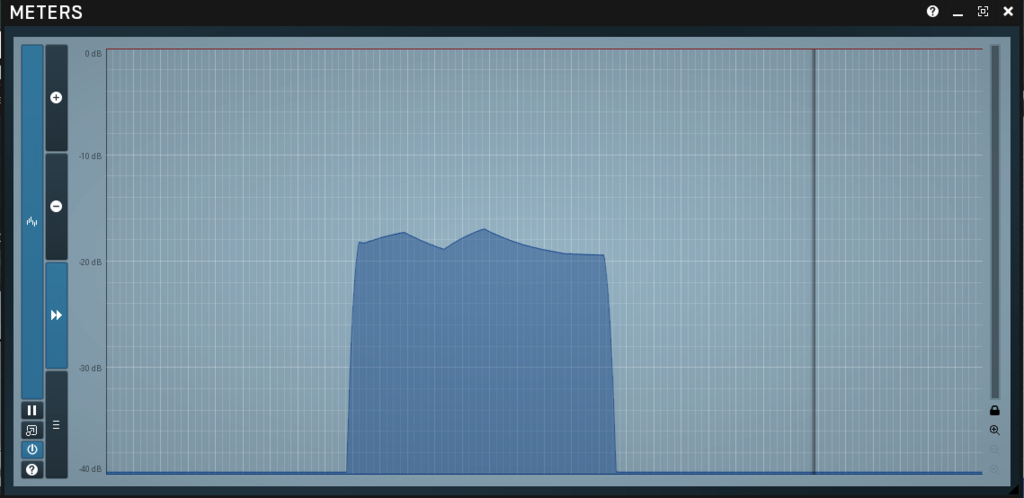Click the vertical playhead line in graph

pyautogui.click(x=814, y=261)
